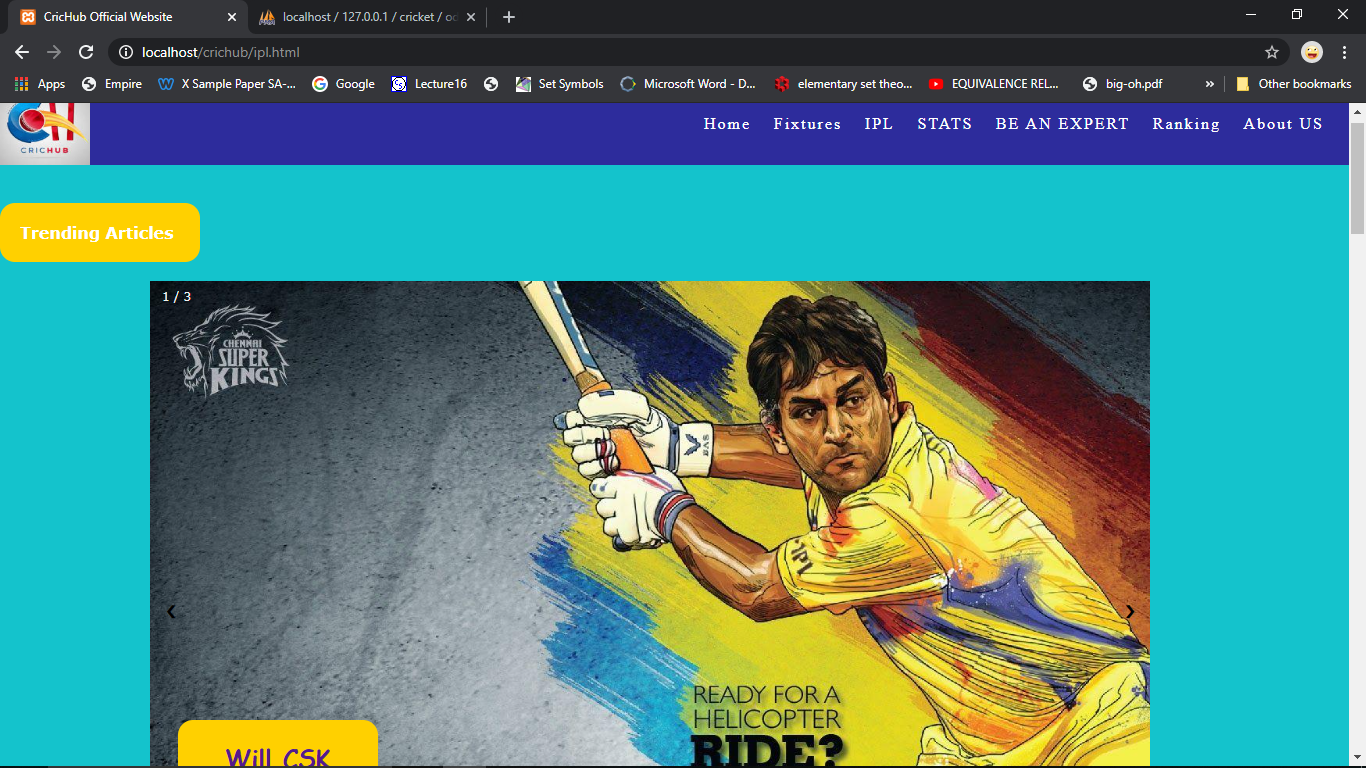Reload the page with refresh icon
1366x768 pixels.
(86, 52)
